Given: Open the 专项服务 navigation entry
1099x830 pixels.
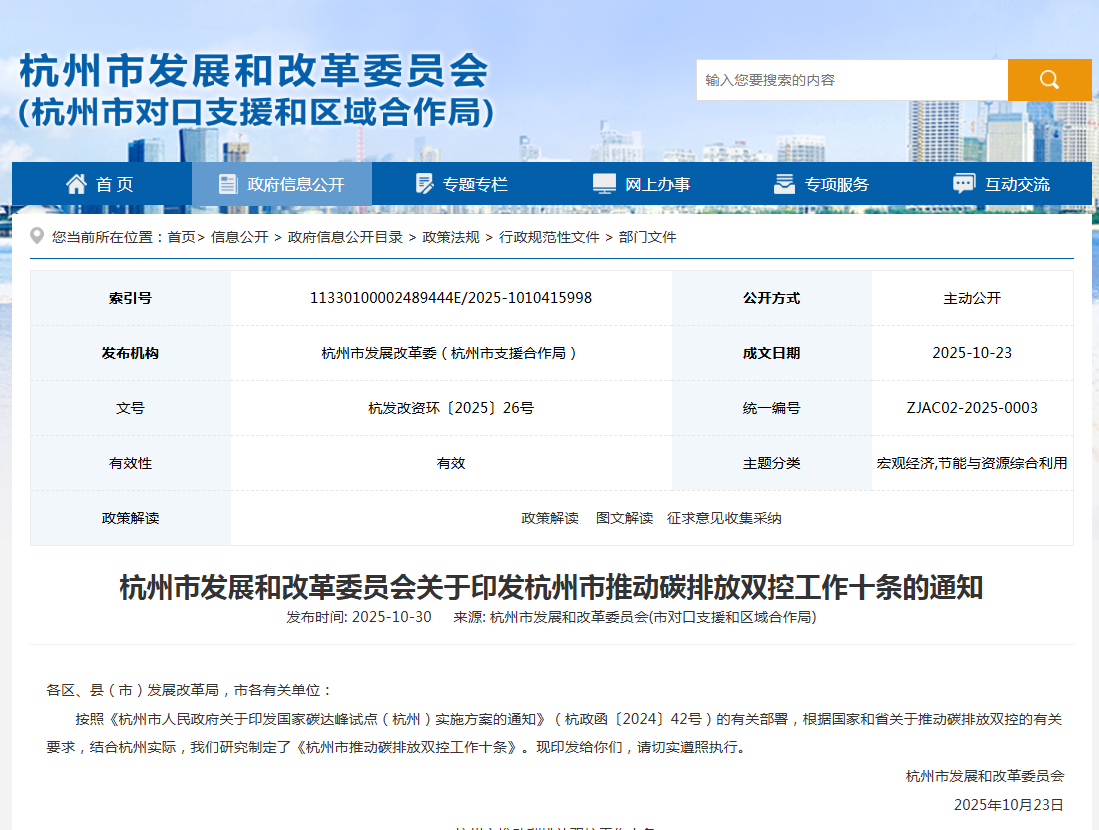Looking at the screenshot, I should click(837, 183).
